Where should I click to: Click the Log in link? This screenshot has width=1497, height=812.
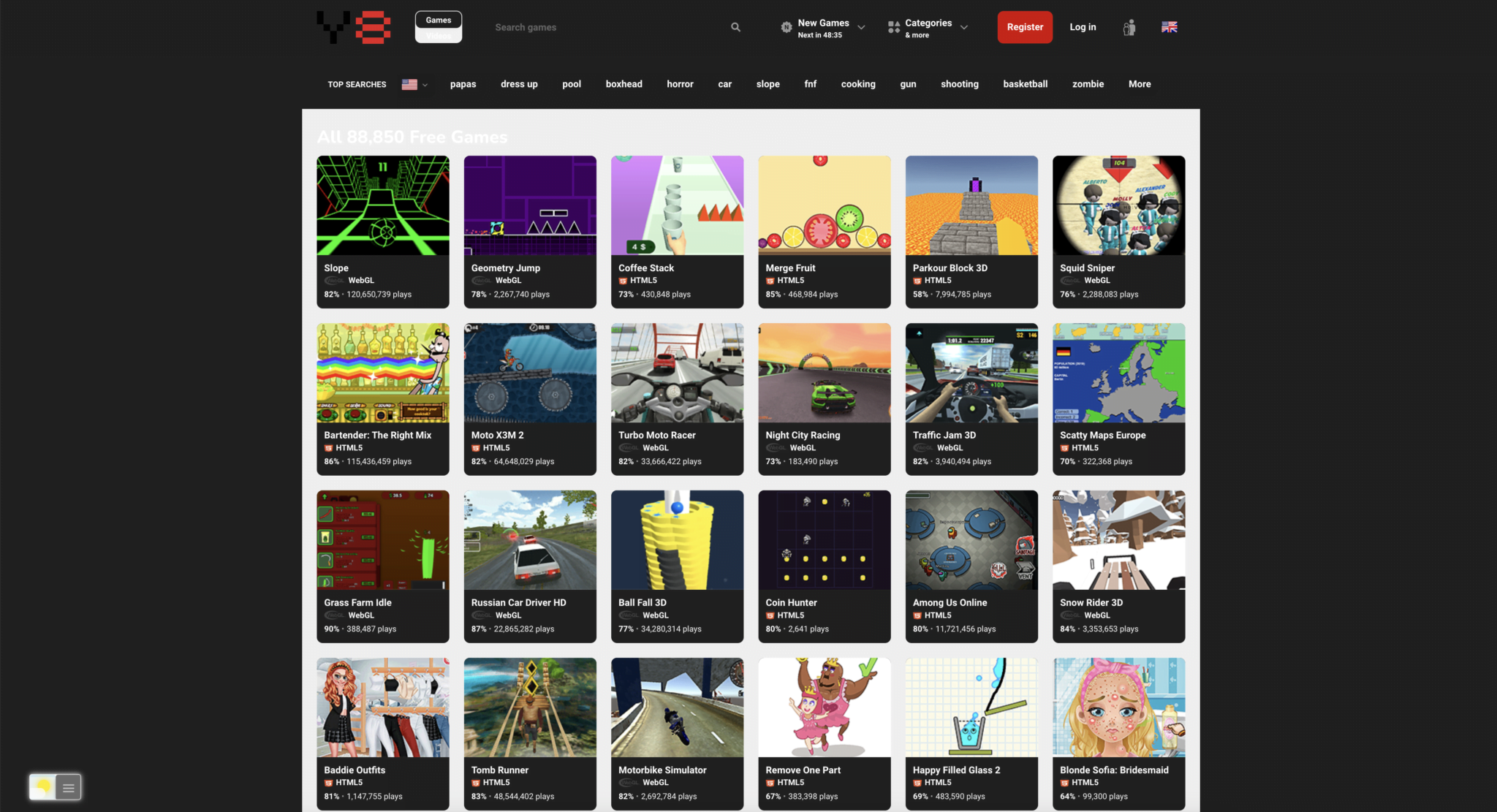(1083, 27)
